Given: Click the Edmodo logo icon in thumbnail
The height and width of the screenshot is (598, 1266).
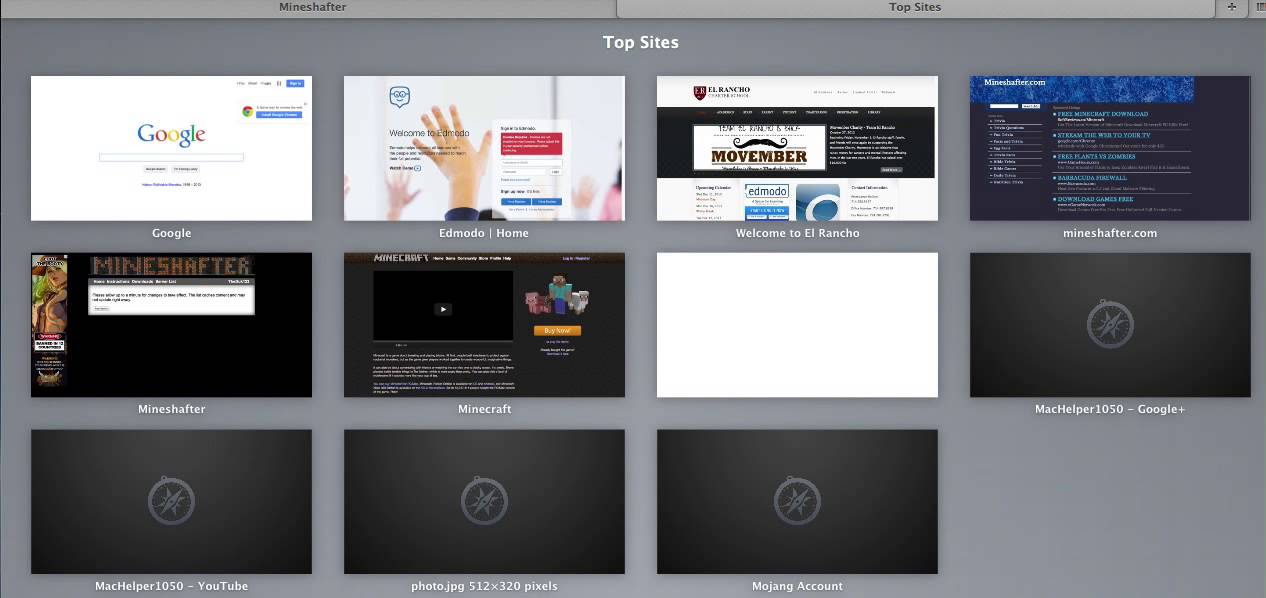Looking at the screenshot, I should click(401, 97).
